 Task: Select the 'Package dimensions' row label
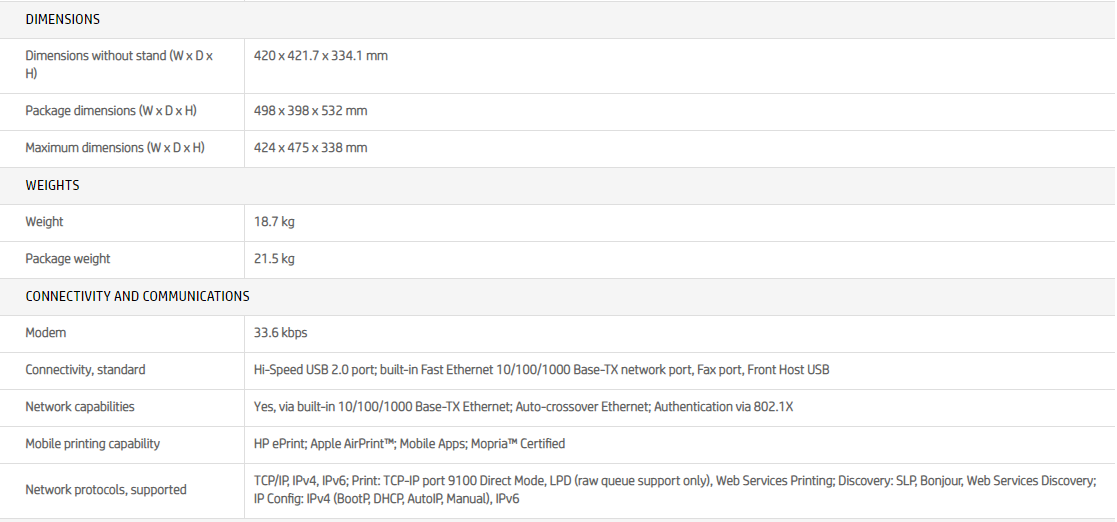pos(110,111)
